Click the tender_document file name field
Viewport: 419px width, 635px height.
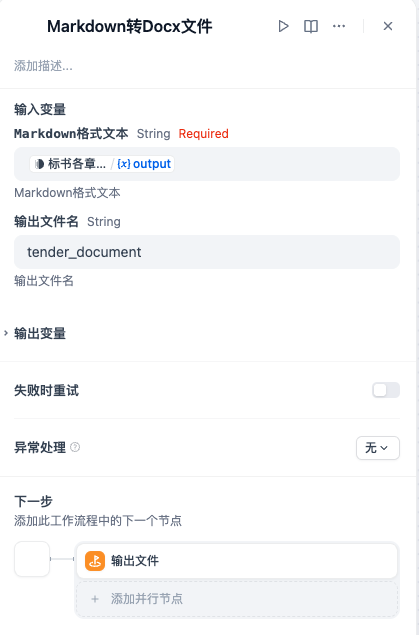(x=207, y=252)
